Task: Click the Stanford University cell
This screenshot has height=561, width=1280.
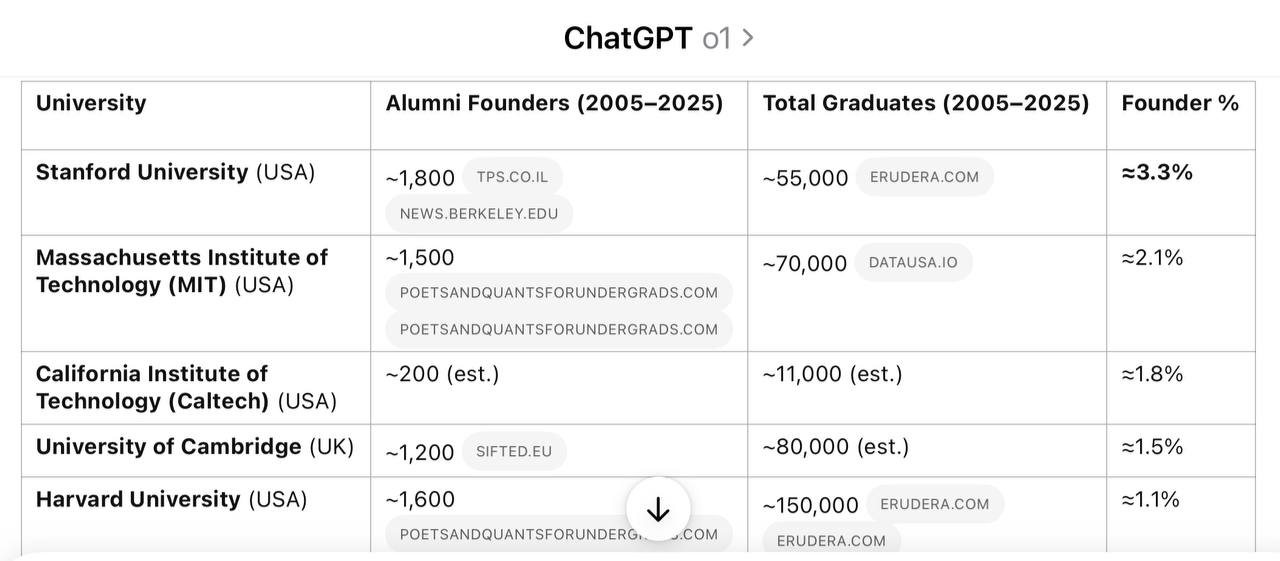Action: coord(196,193)
